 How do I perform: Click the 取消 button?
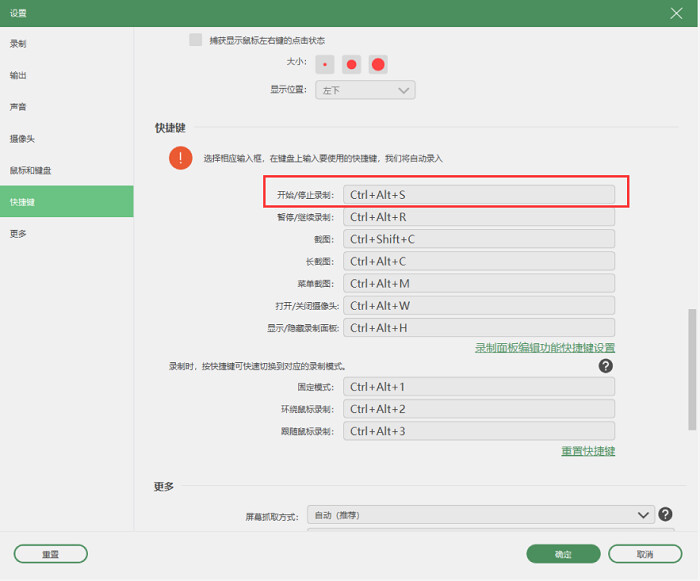[x=645, y=554]
